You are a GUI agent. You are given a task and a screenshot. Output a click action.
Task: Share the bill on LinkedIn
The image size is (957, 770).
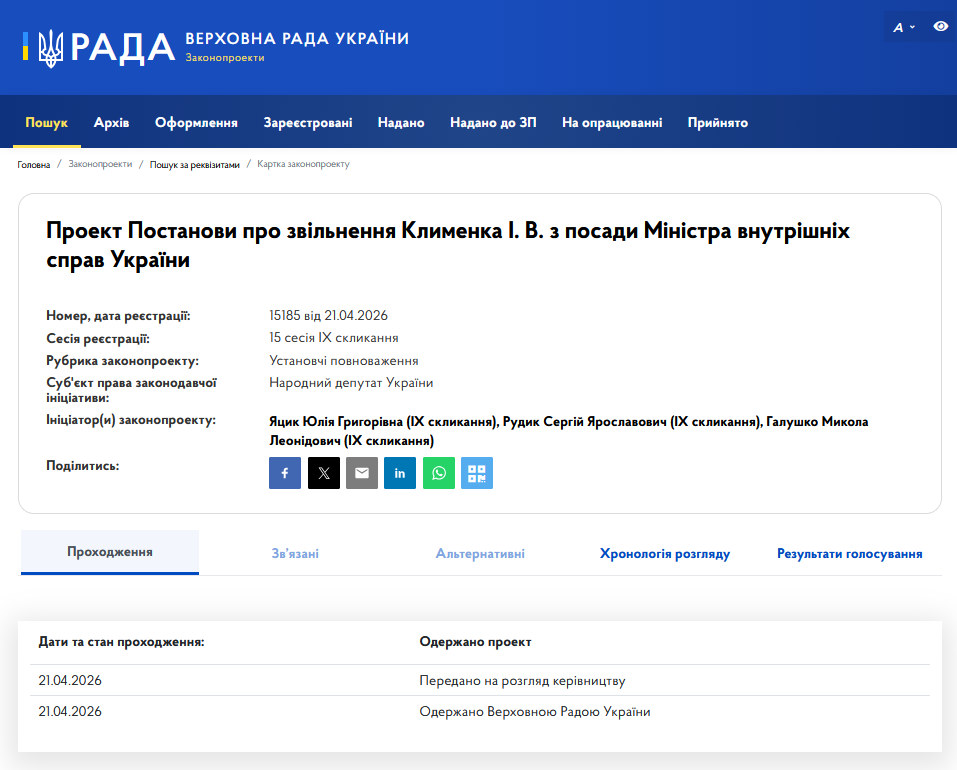400,473
